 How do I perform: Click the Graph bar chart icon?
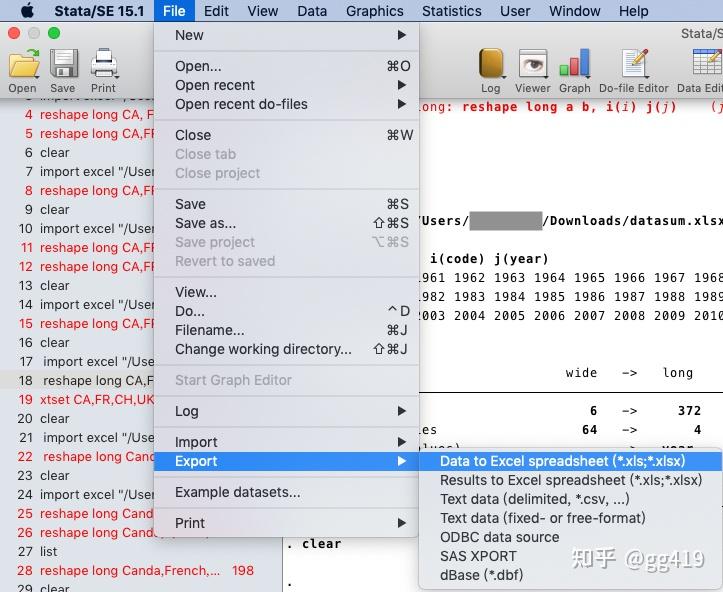575,63
